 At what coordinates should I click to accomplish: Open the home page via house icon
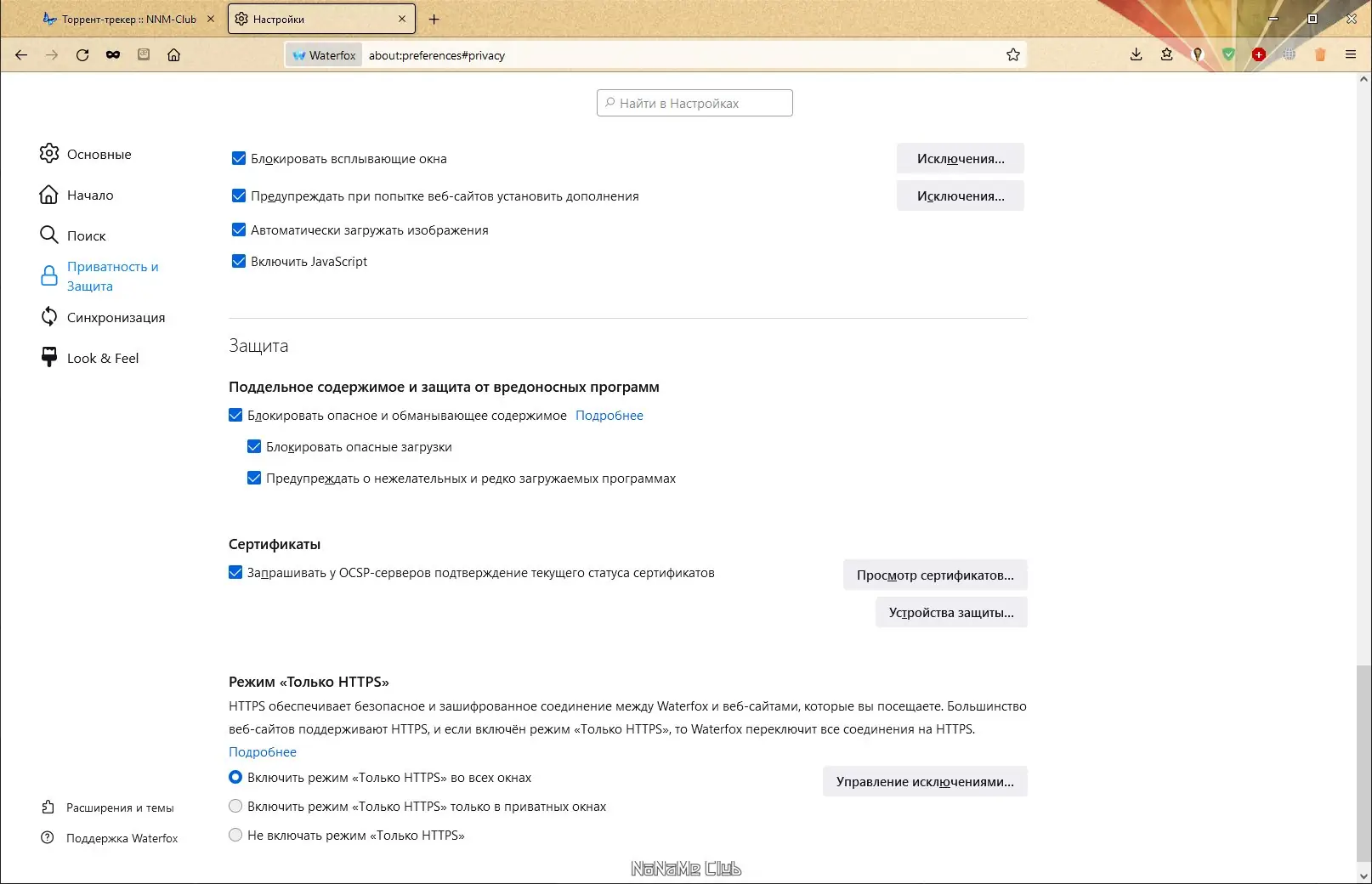pyautogui.click(x=173, y=55)
